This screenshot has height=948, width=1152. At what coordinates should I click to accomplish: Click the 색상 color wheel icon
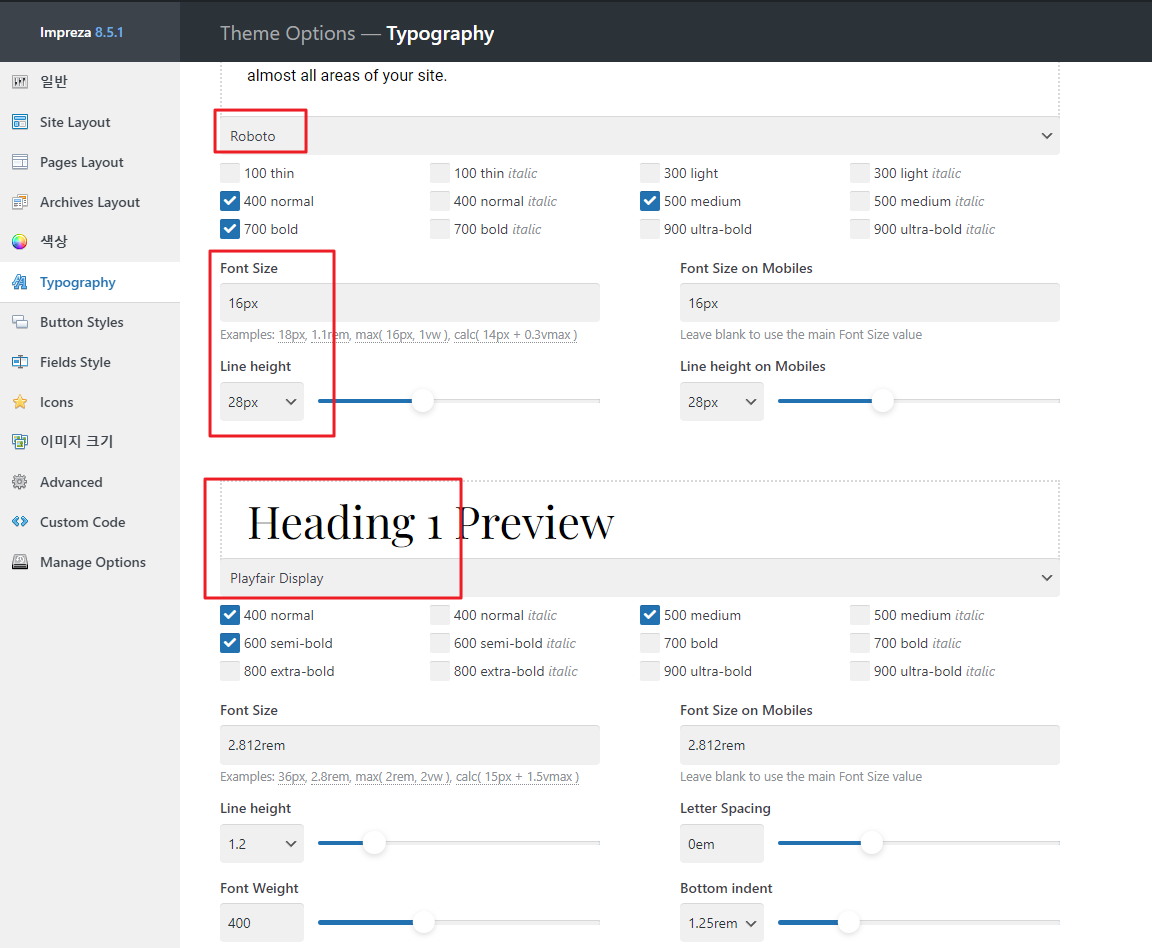click(20, 241)
